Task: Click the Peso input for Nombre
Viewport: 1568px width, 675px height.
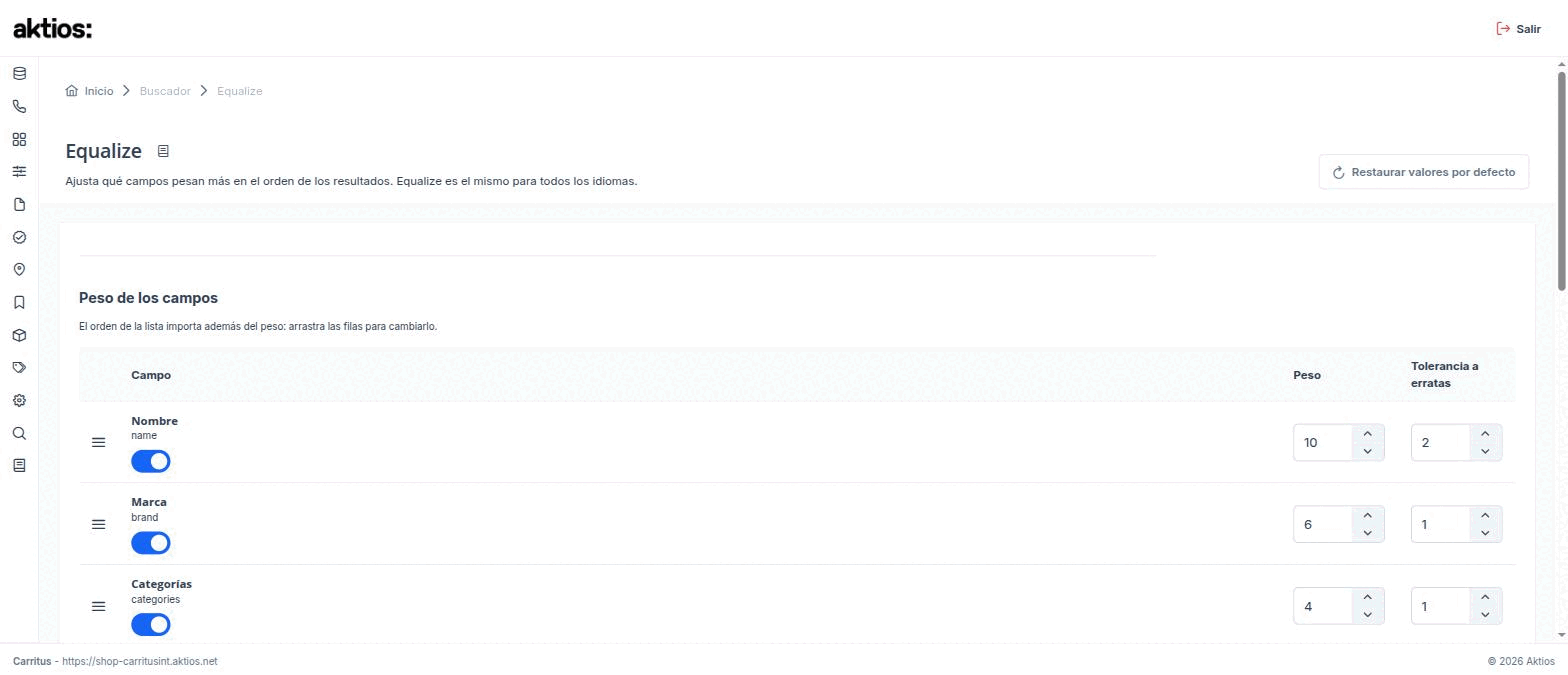Action: [1323, 442]
